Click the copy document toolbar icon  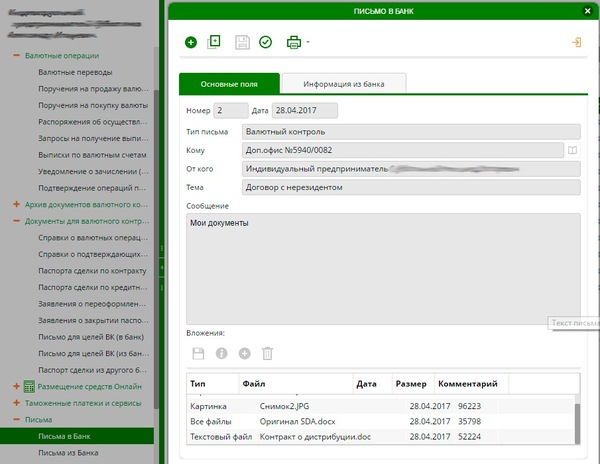tap(214, 42)
